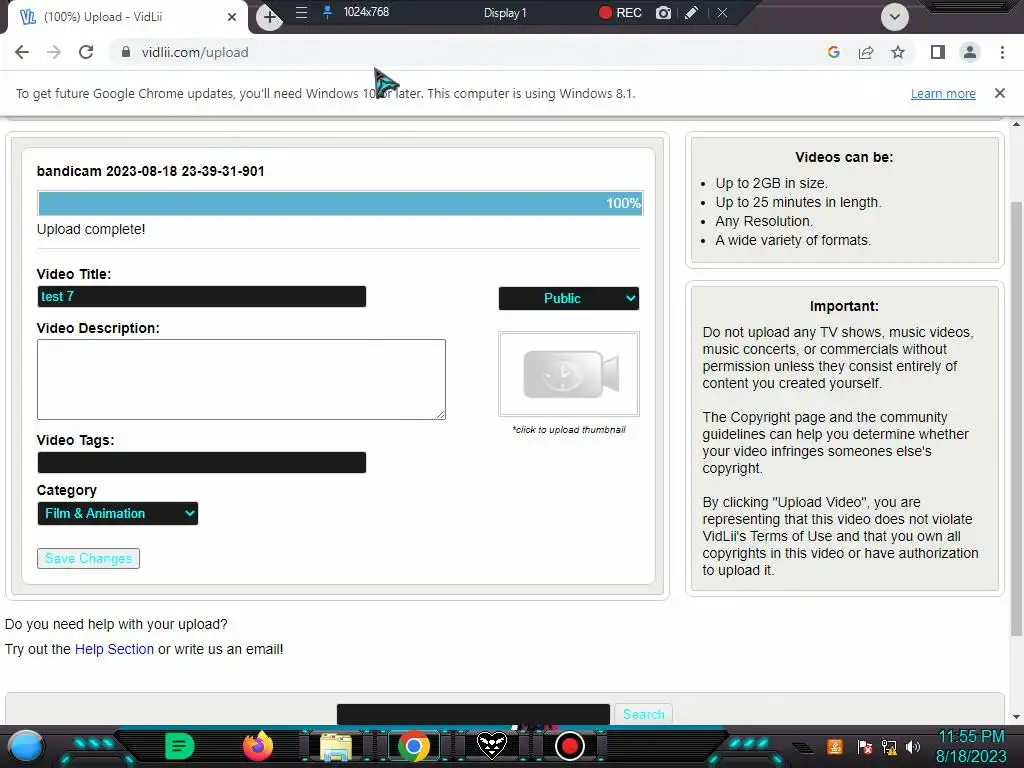This screenshot has width=1024, height=768.
Task: Select the (100%) Upload - VidLii tab
Action: point(124,17)
